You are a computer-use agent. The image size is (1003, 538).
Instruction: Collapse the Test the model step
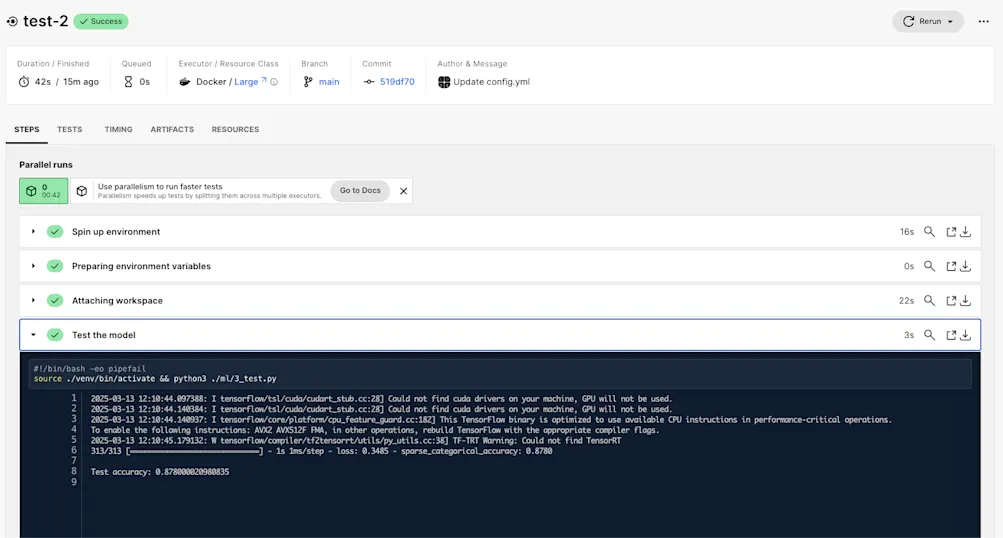pos(33,335)
